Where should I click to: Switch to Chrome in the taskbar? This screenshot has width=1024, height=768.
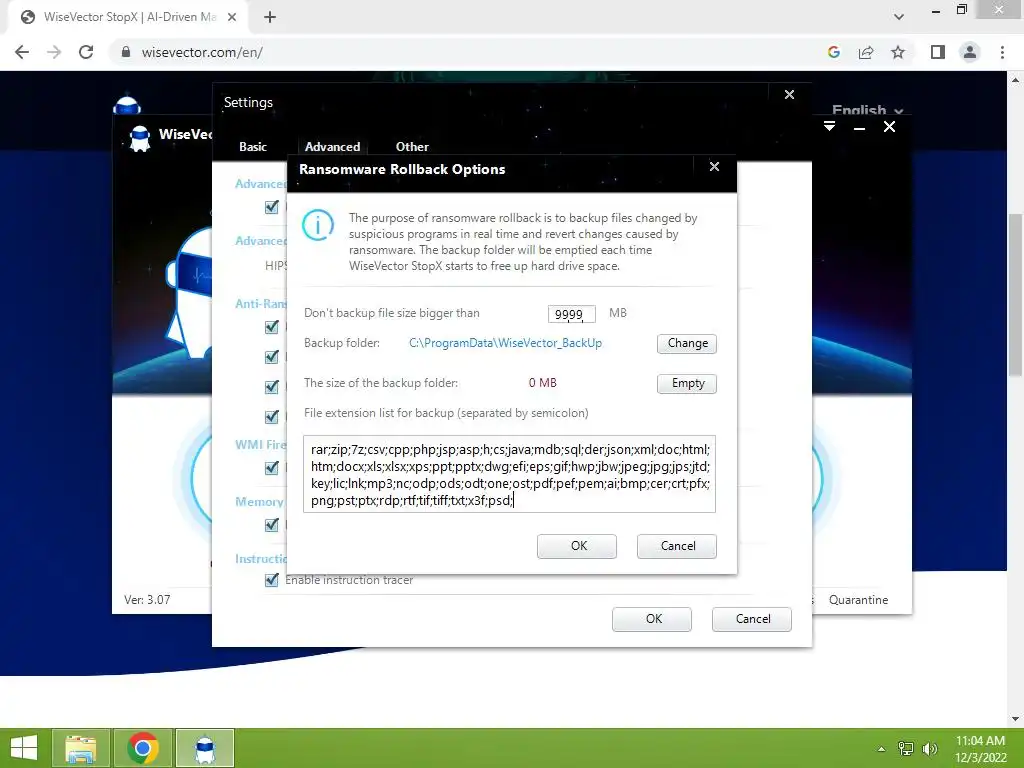coord(143,748)
